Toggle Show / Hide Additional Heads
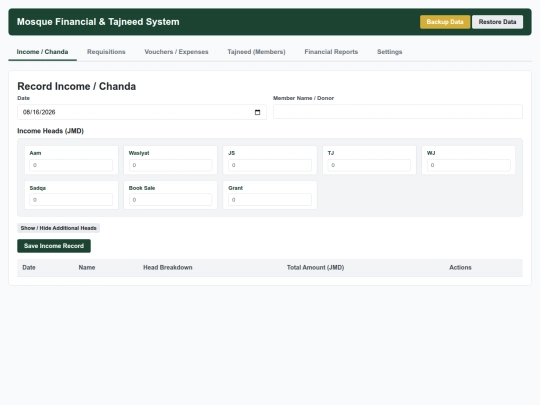Viewport: 540px width, 405px height. [59, 228]
